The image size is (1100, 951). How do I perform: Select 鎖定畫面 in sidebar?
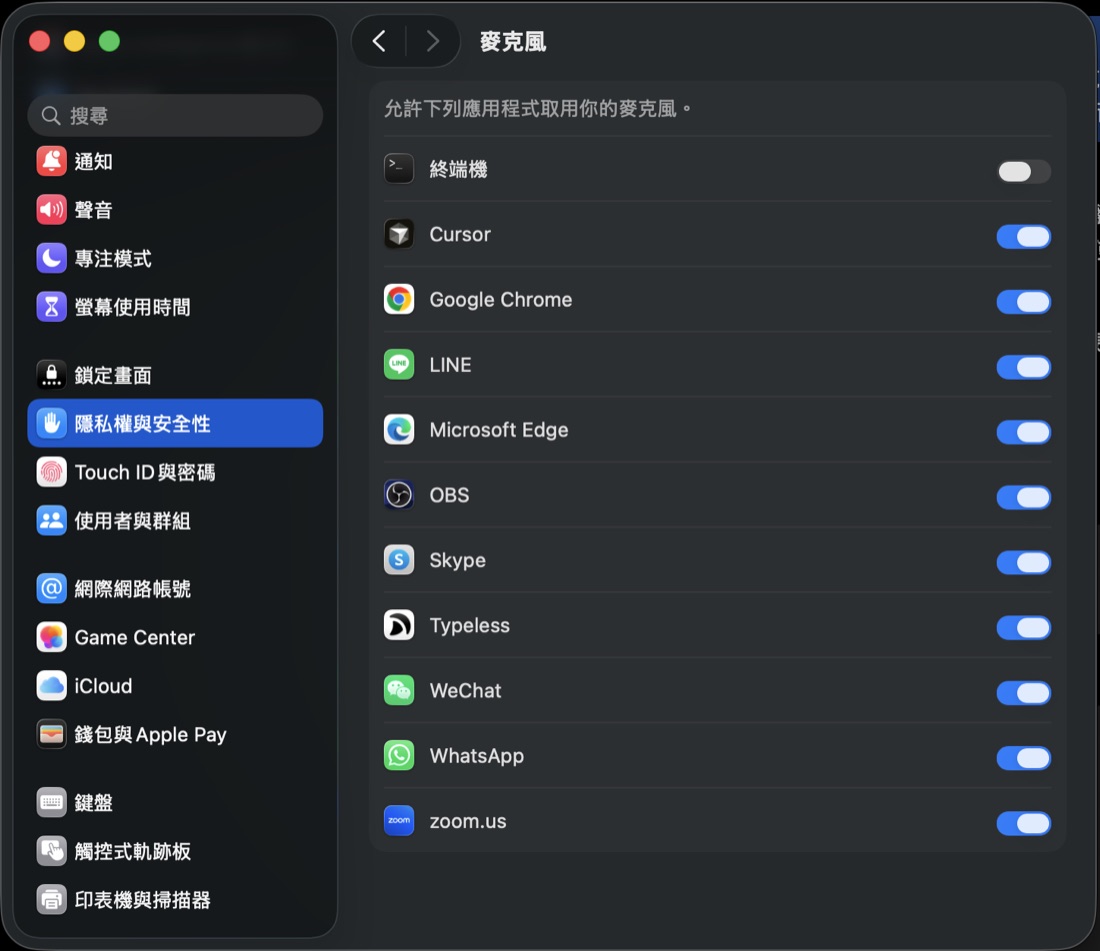[175, 375]
